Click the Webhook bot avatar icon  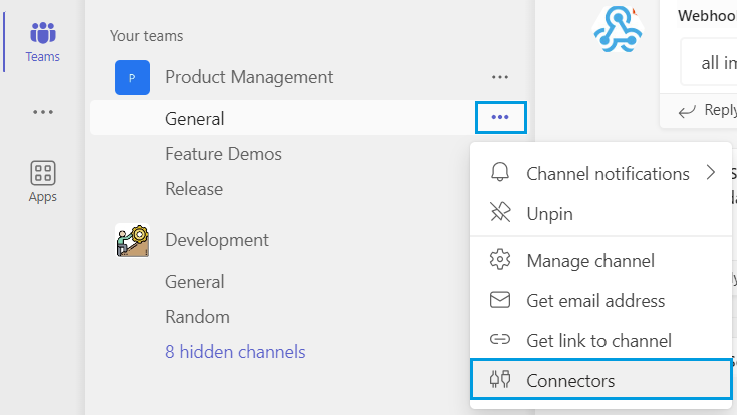[x=617, y=30]
